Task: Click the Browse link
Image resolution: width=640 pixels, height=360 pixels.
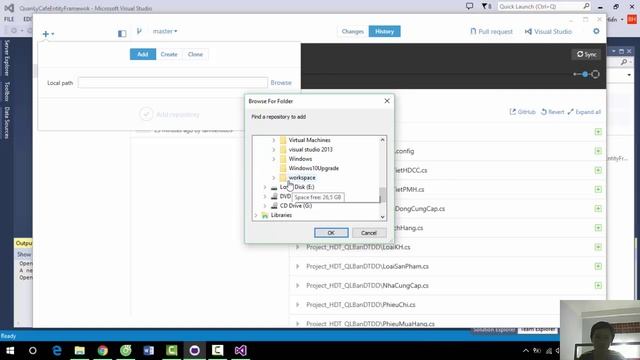Action: click(x=281, y=83)
